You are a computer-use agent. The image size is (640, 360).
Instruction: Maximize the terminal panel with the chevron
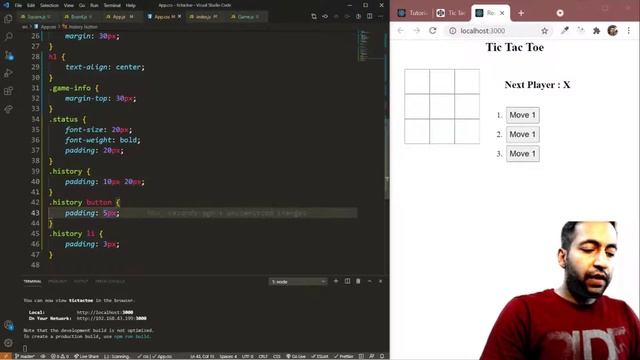pyautogui.click(x=369, y=281)
